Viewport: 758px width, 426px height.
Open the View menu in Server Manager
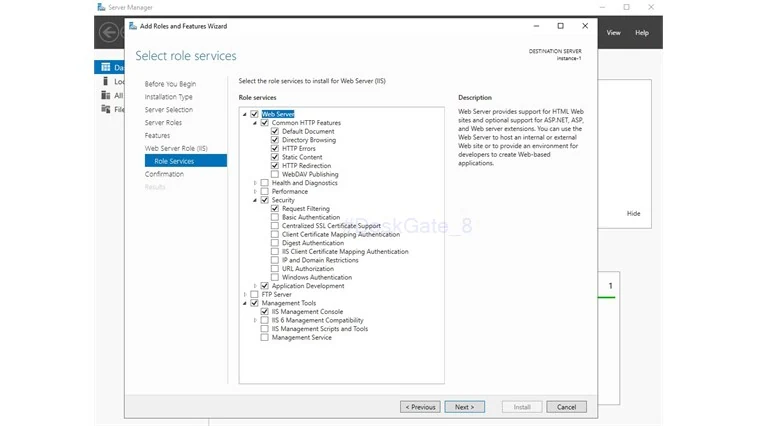(x=613, y=33)
